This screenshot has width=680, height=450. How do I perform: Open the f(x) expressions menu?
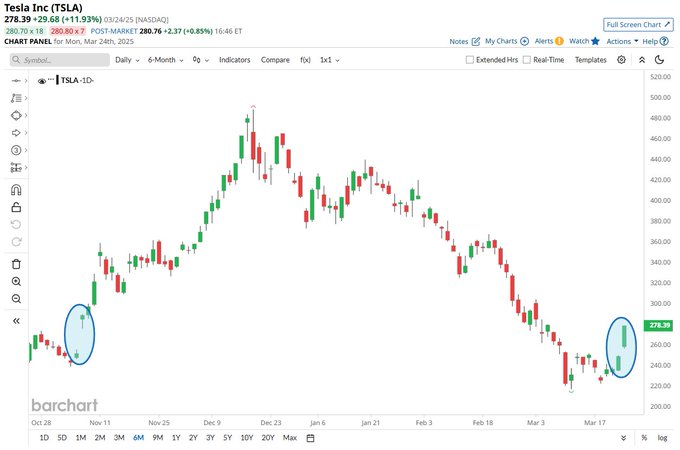(305, 60)
